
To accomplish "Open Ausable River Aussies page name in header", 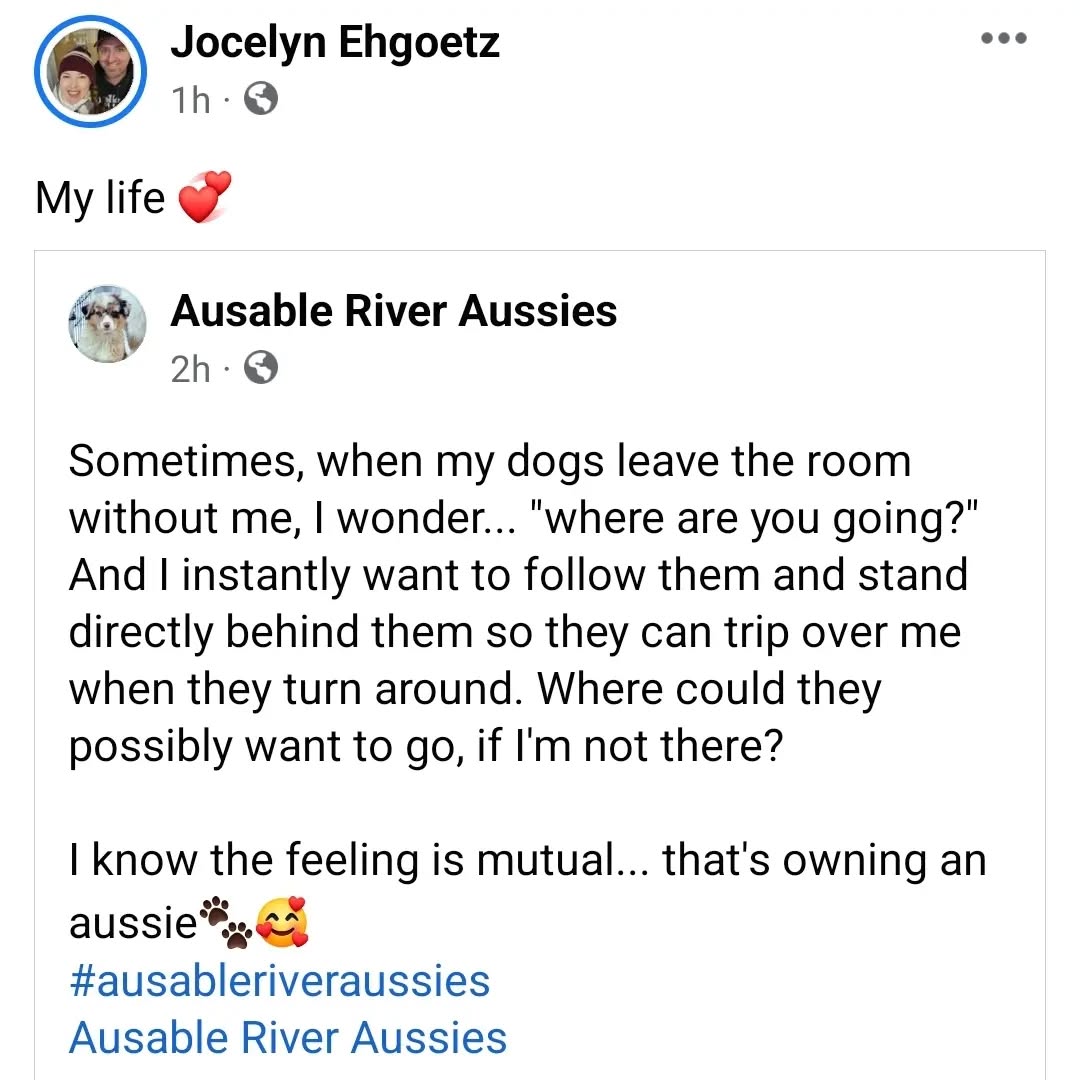I will 393,311.
